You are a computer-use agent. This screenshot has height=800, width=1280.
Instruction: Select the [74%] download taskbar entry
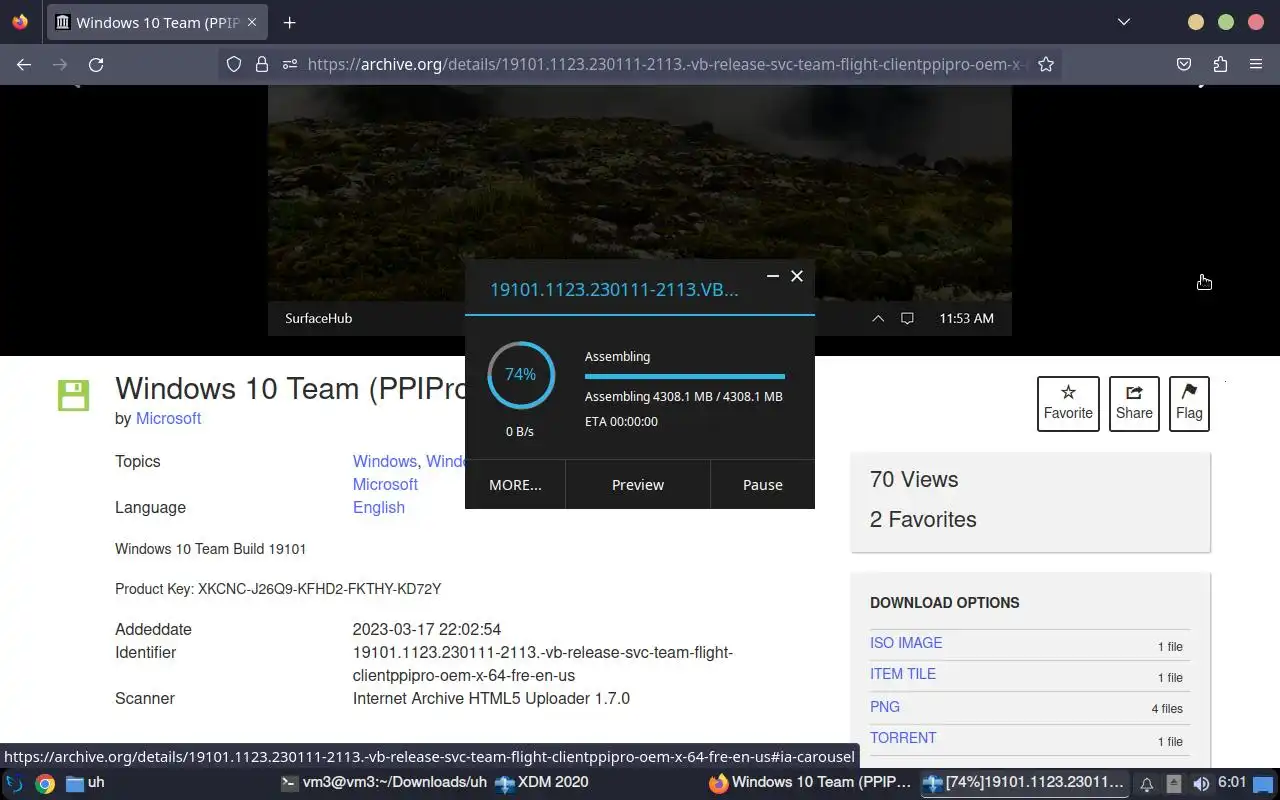point(1023,782)
